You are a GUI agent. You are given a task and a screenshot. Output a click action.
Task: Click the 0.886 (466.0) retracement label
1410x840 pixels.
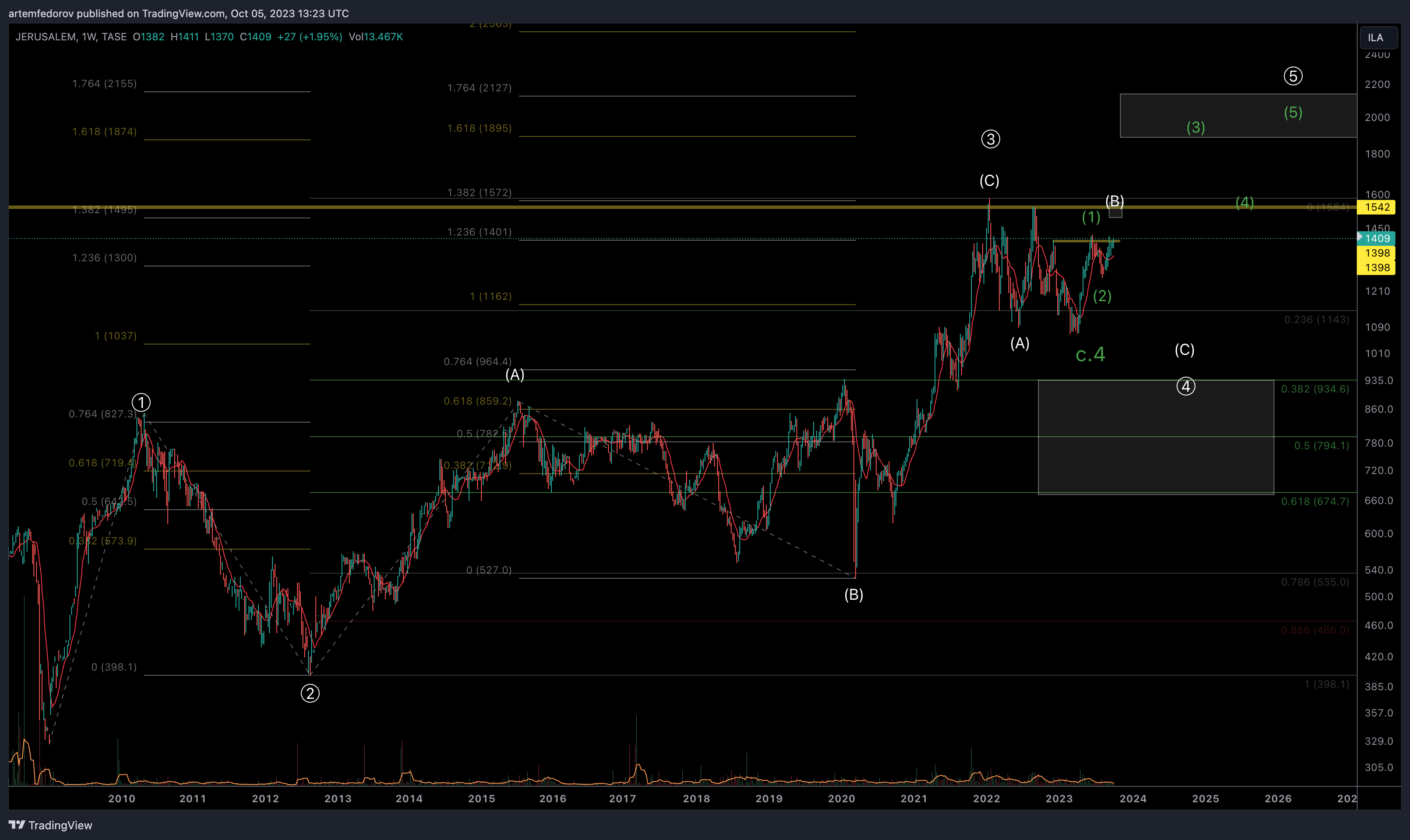click(1315, 630)
